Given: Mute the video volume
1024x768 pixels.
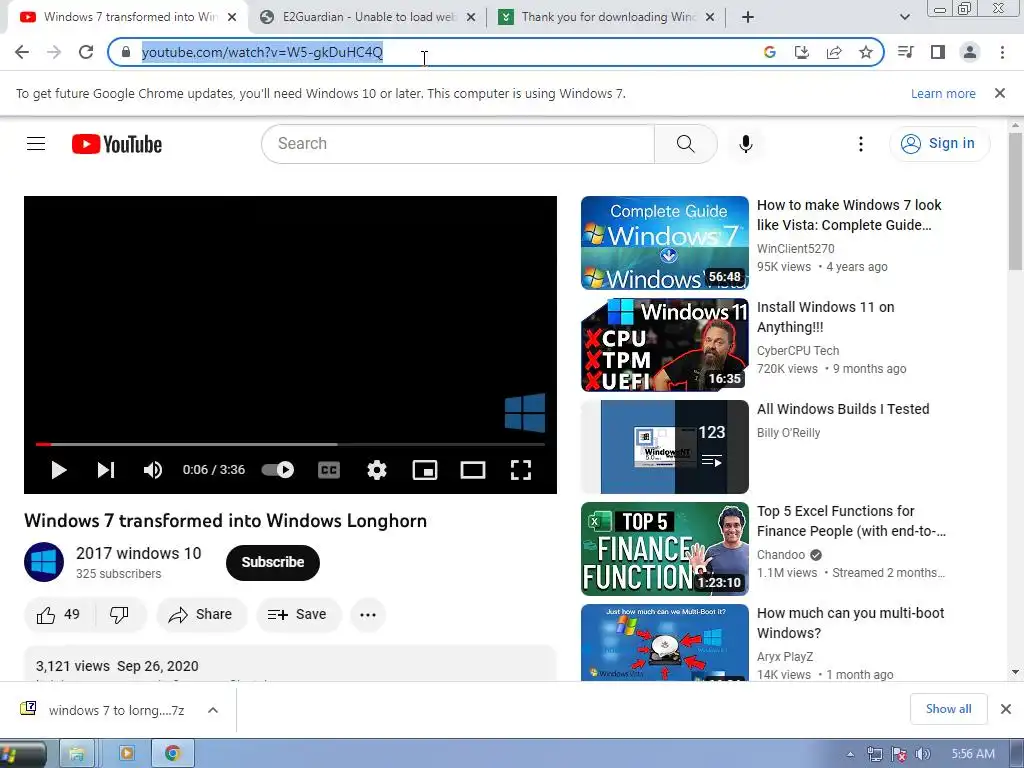Looking at the screenshot, I should pos(153,470).
